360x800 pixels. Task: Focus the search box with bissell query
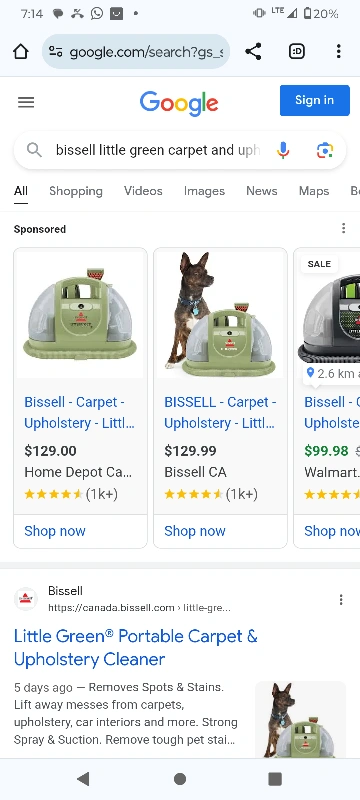click(x=158, y=151)
